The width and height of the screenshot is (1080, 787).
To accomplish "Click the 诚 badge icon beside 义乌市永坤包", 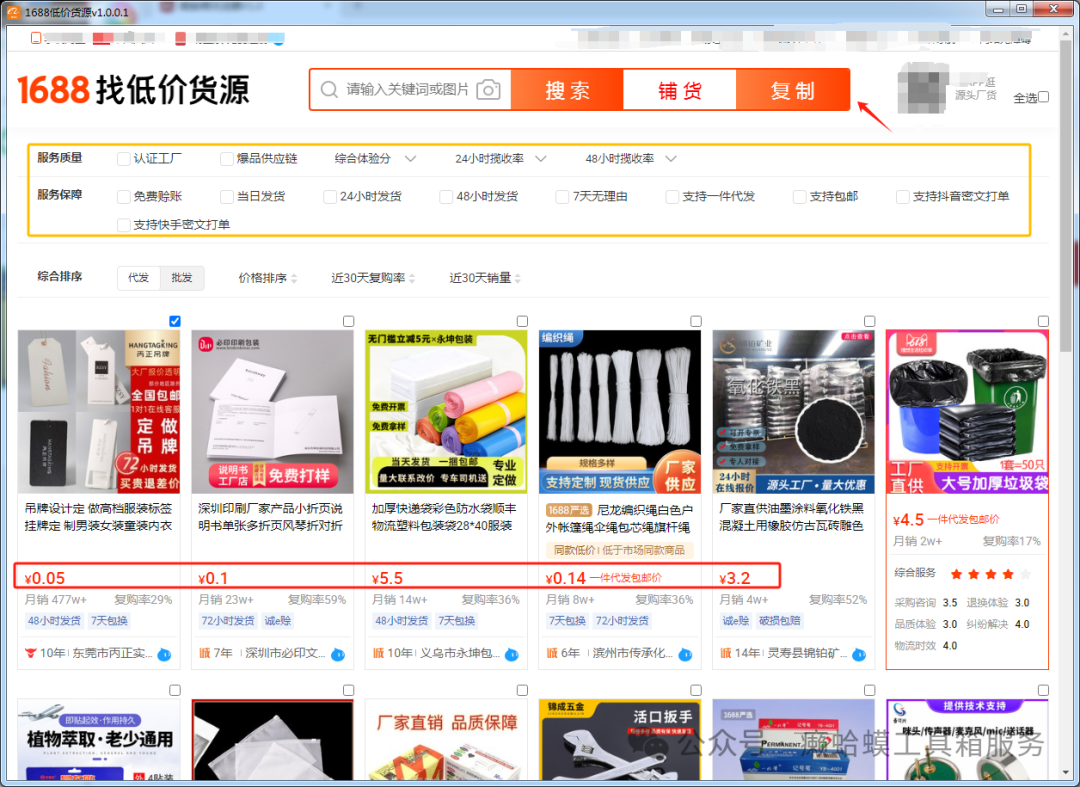I will 378,653.
